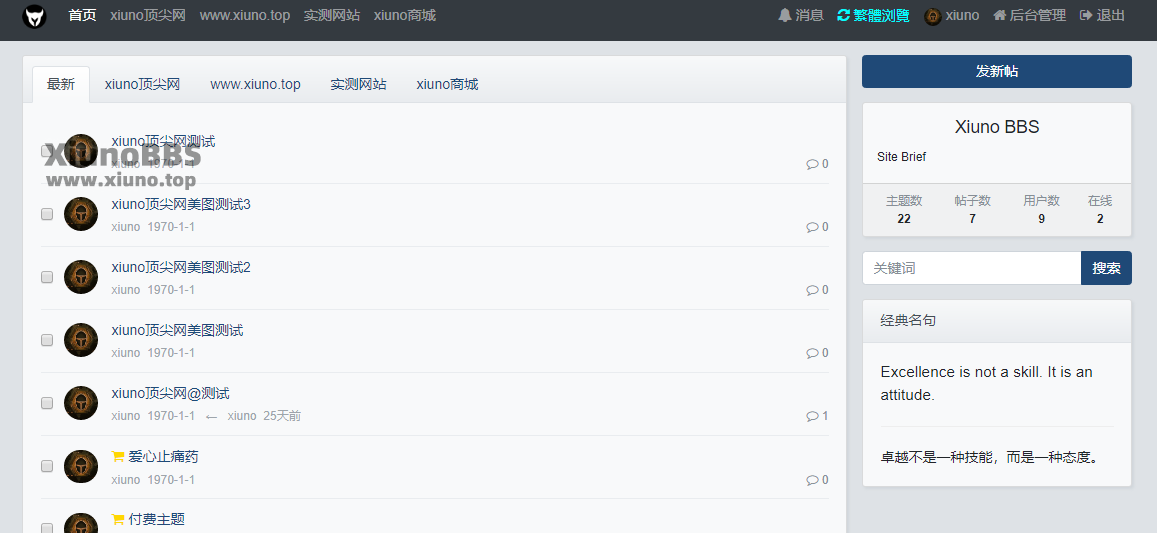
Task: Open avatar of xiuno顶尖网美图测试2 post
Action: point(81,277)
